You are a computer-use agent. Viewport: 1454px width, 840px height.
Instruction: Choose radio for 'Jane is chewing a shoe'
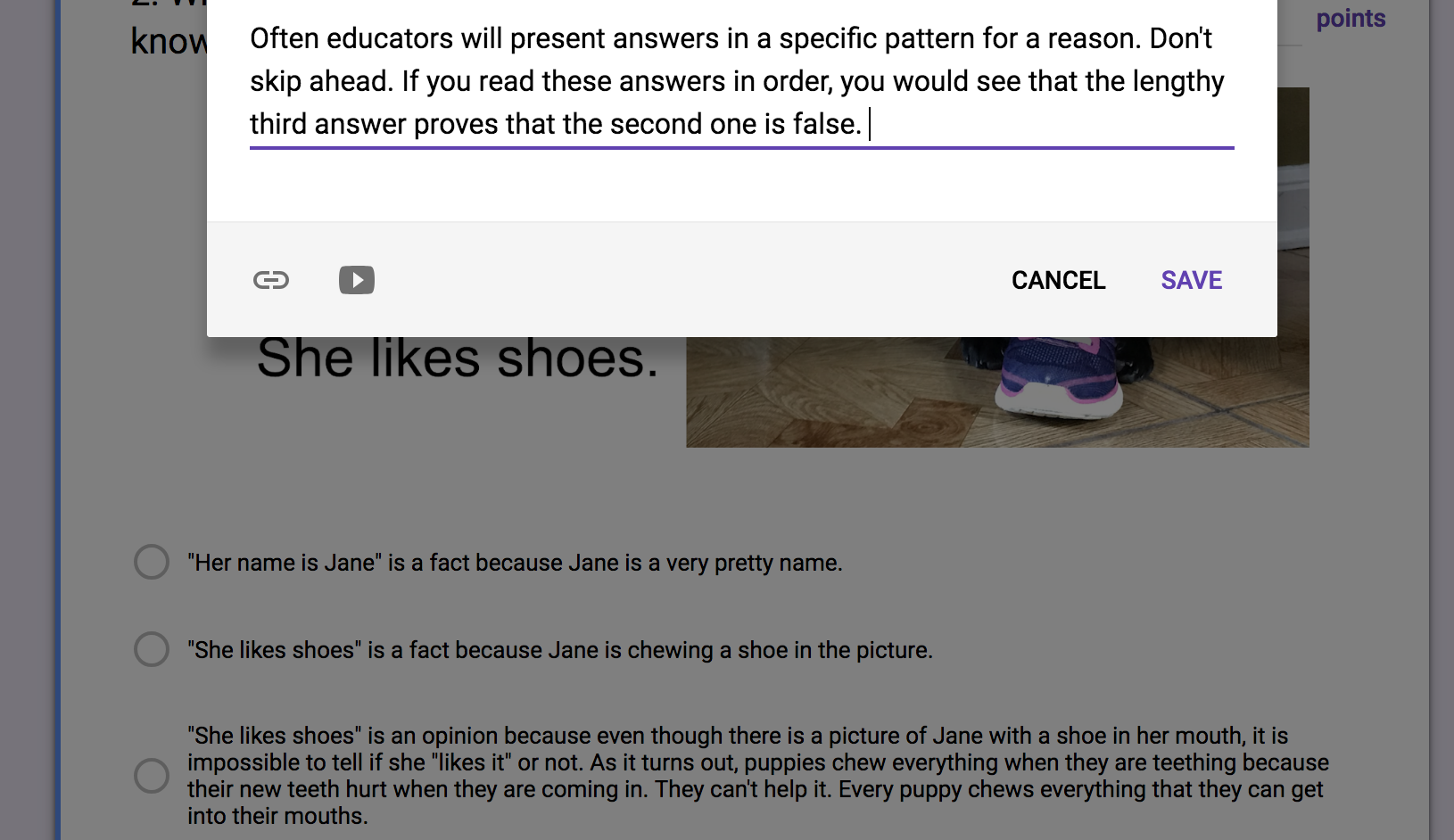(152, 649)
